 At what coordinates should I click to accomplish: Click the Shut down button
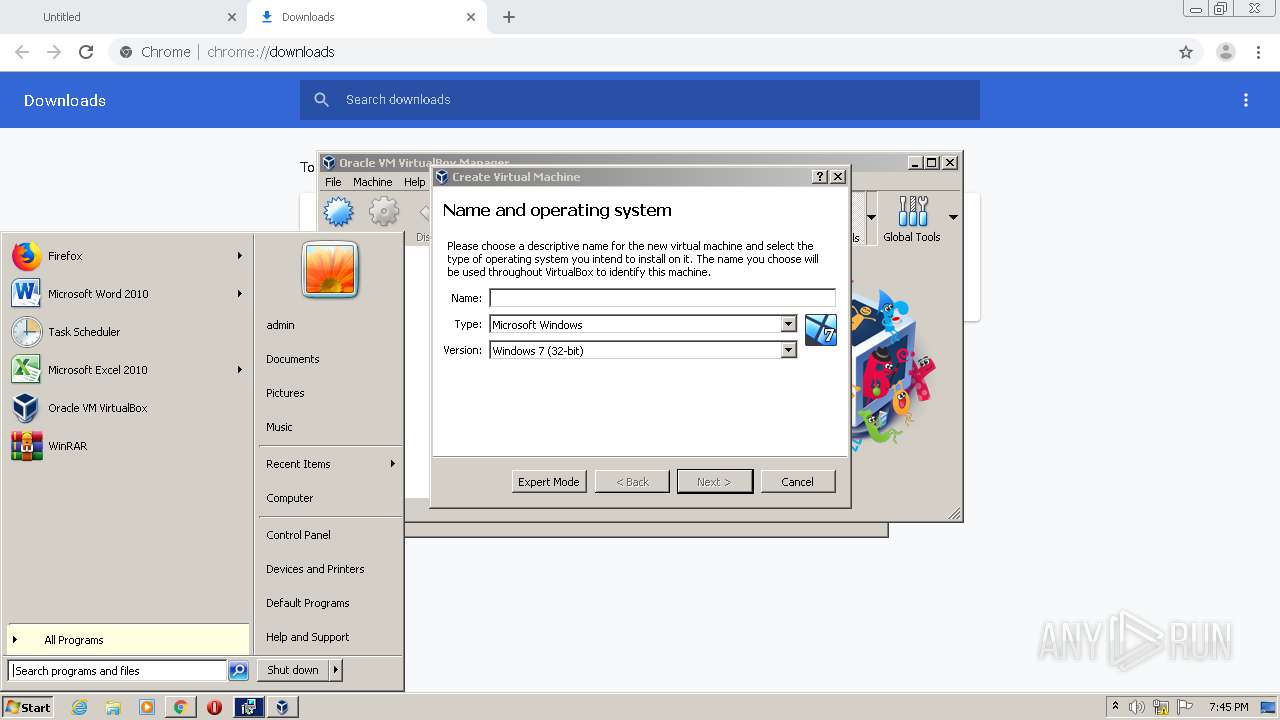(x=292, y=670)
